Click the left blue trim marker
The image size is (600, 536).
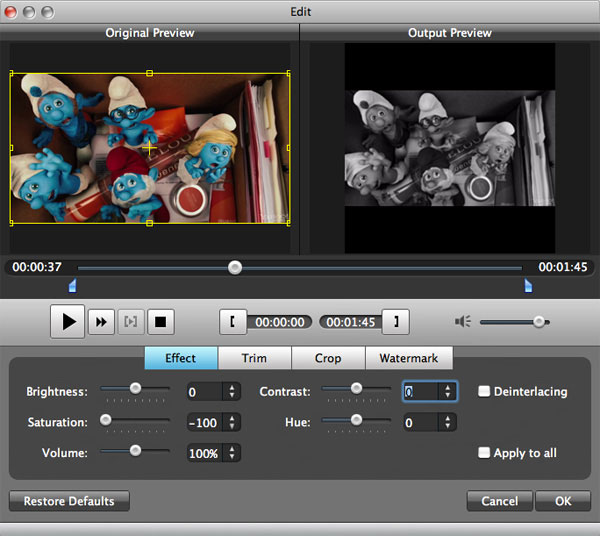(x=72, y=287)
